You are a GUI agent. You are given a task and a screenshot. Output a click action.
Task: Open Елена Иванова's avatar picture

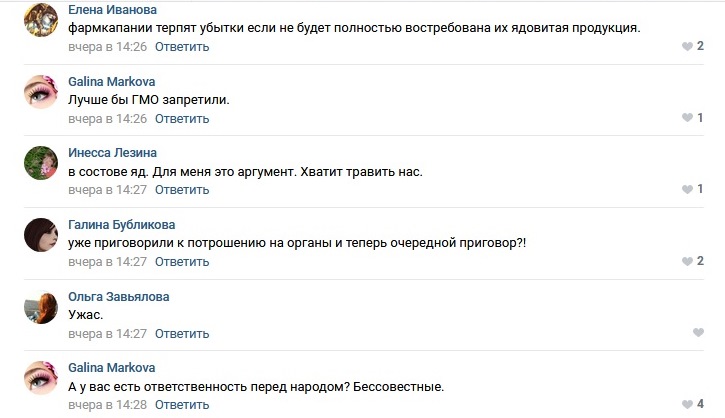(41, 20)
